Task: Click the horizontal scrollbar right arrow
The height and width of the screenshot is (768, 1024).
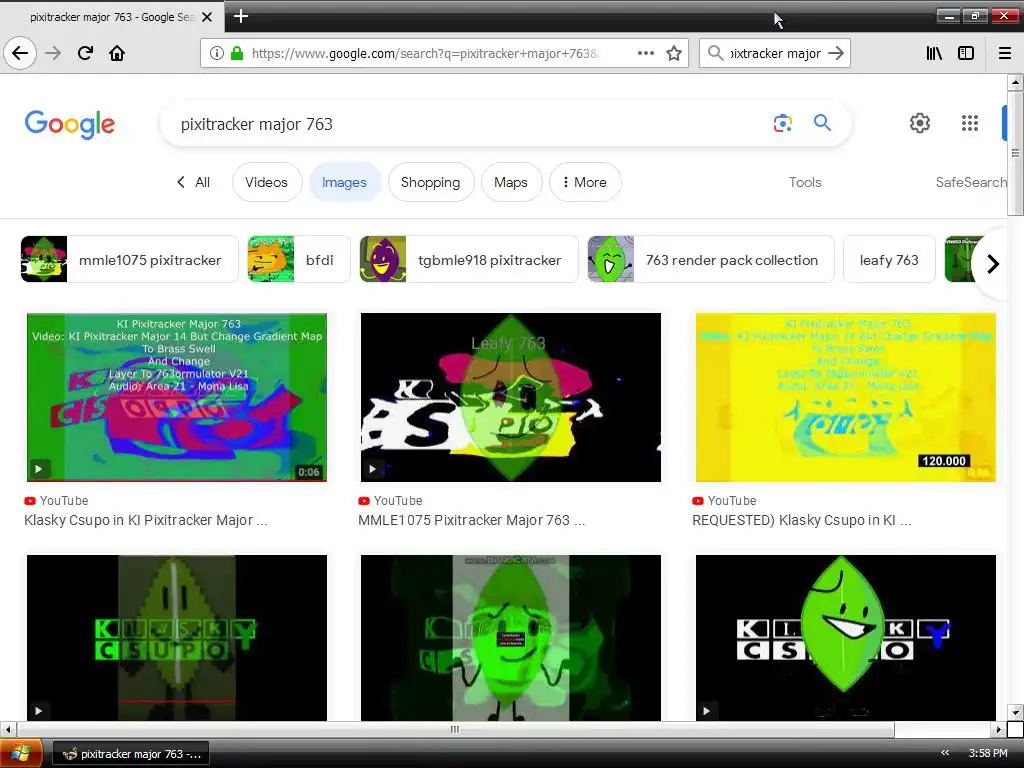Action: [x=998, y=729]
